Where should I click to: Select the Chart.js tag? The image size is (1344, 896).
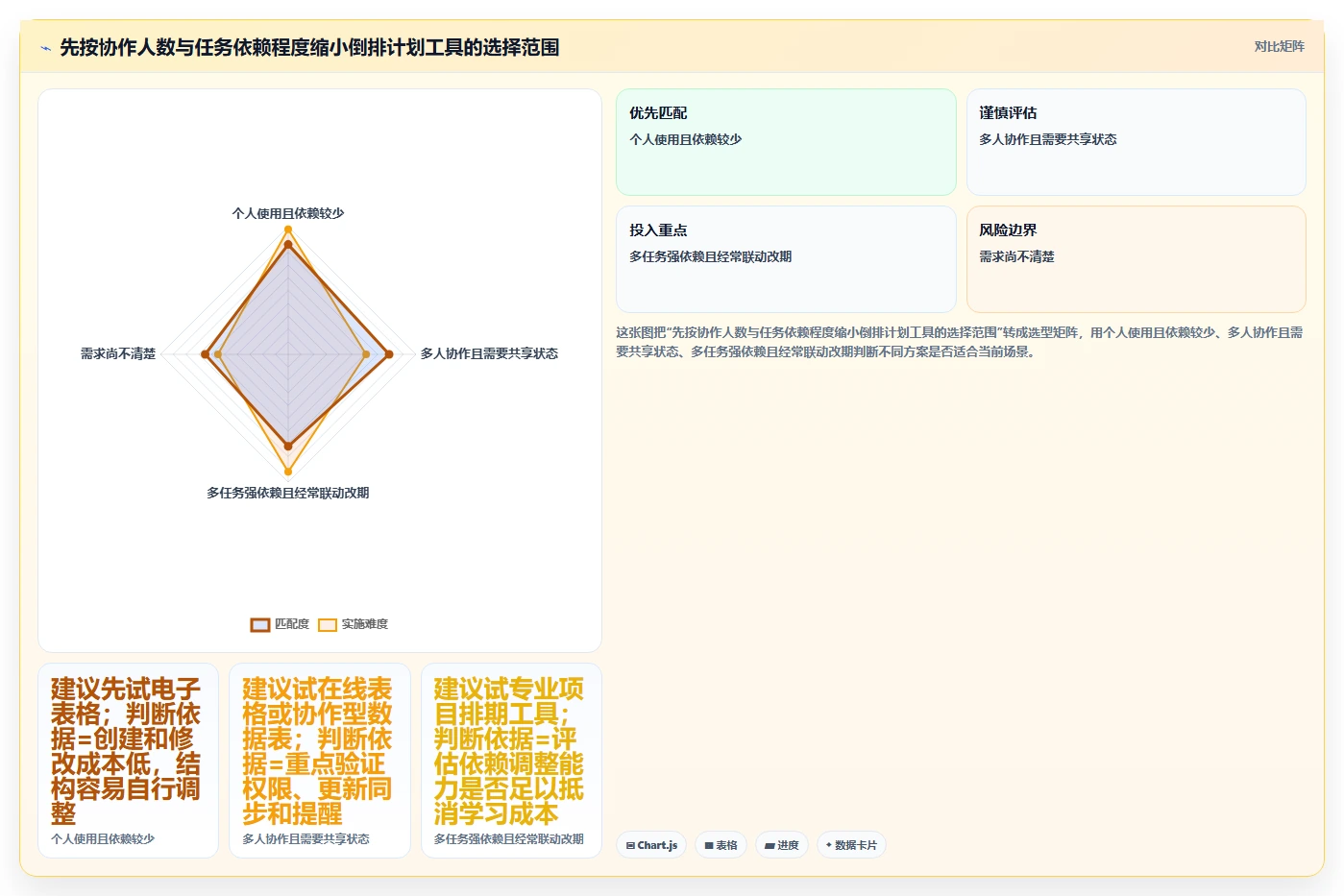650,845
